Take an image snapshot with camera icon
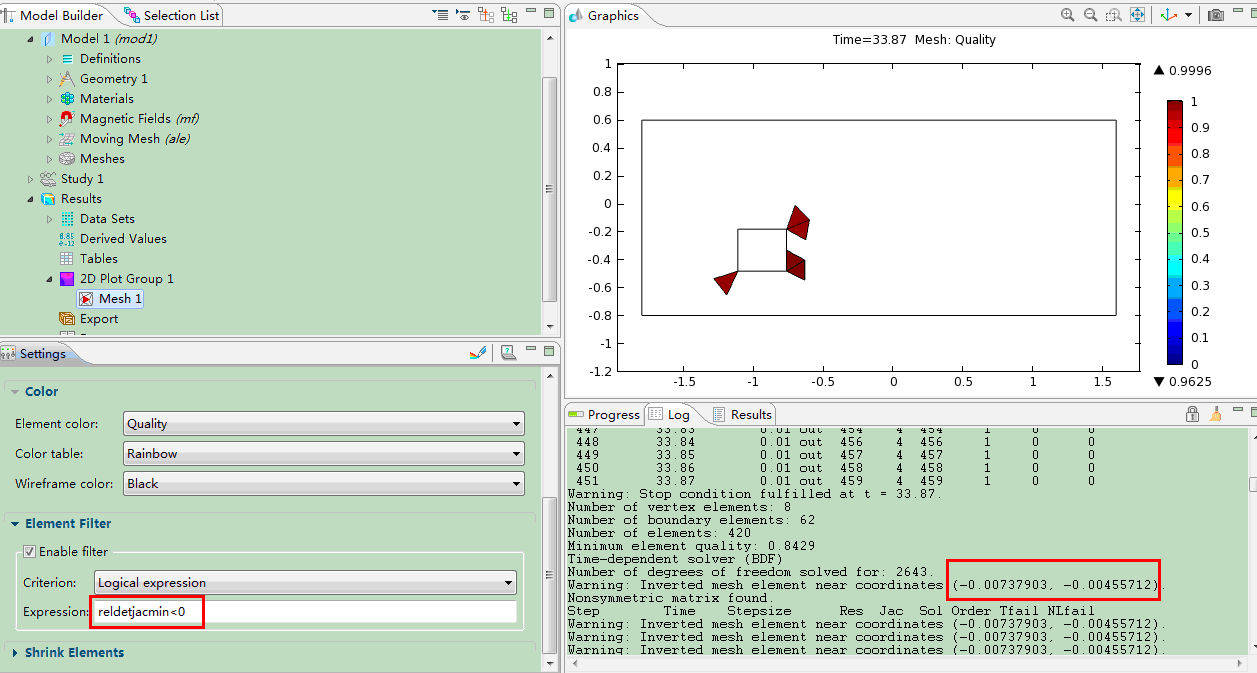This screenshot has height=673, width=1257. pyautogui.click(x=1216, y=15)
